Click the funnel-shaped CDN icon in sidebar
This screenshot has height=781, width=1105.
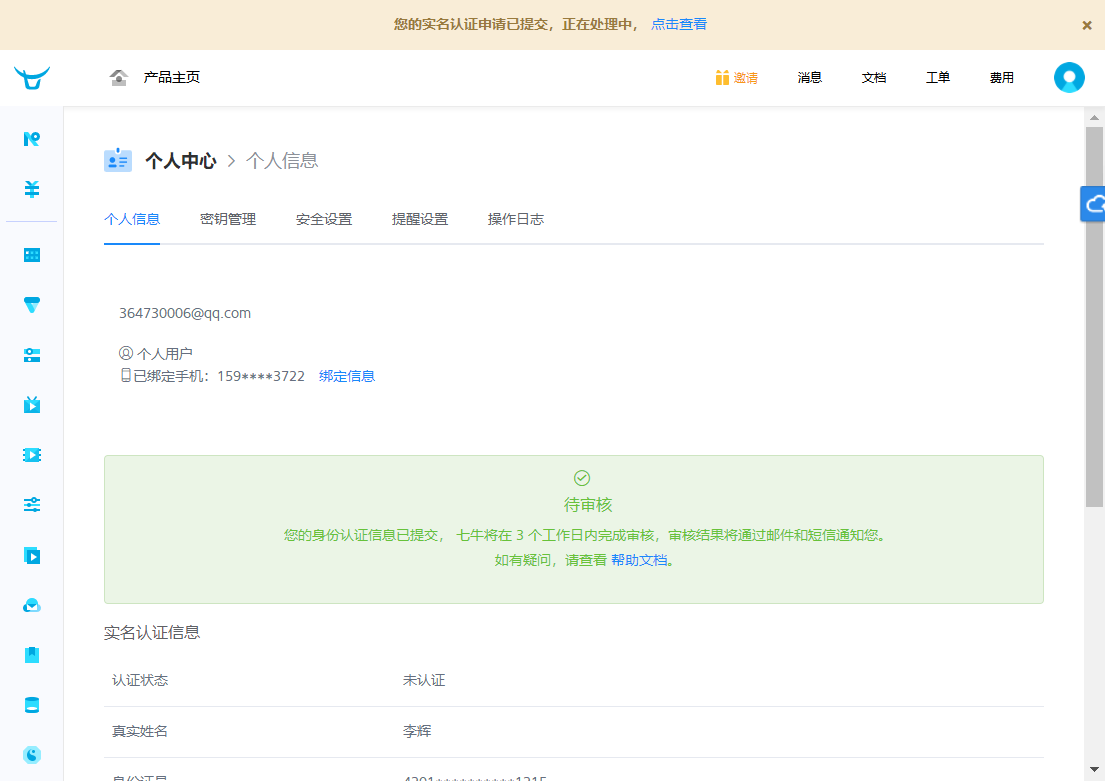(x=31, y=305)
